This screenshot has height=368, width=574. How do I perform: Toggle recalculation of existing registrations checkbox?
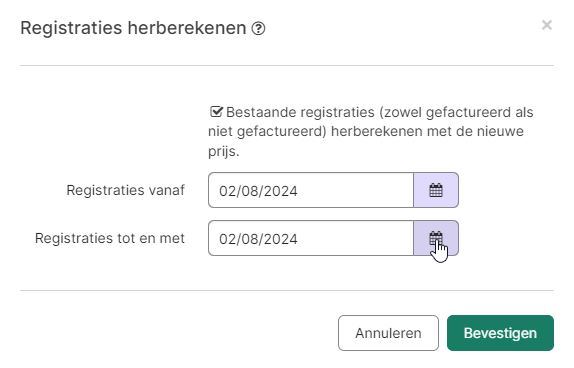coord(216,112)
